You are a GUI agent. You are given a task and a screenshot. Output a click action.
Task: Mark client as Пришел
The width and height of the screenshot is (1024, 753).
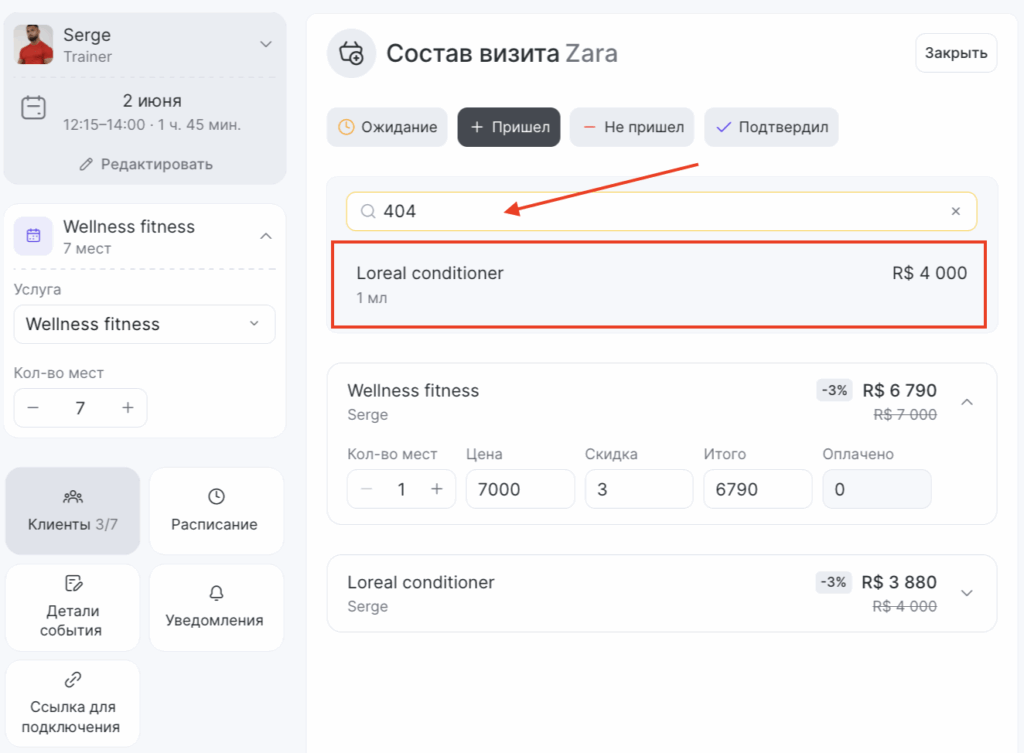[509, 127]
